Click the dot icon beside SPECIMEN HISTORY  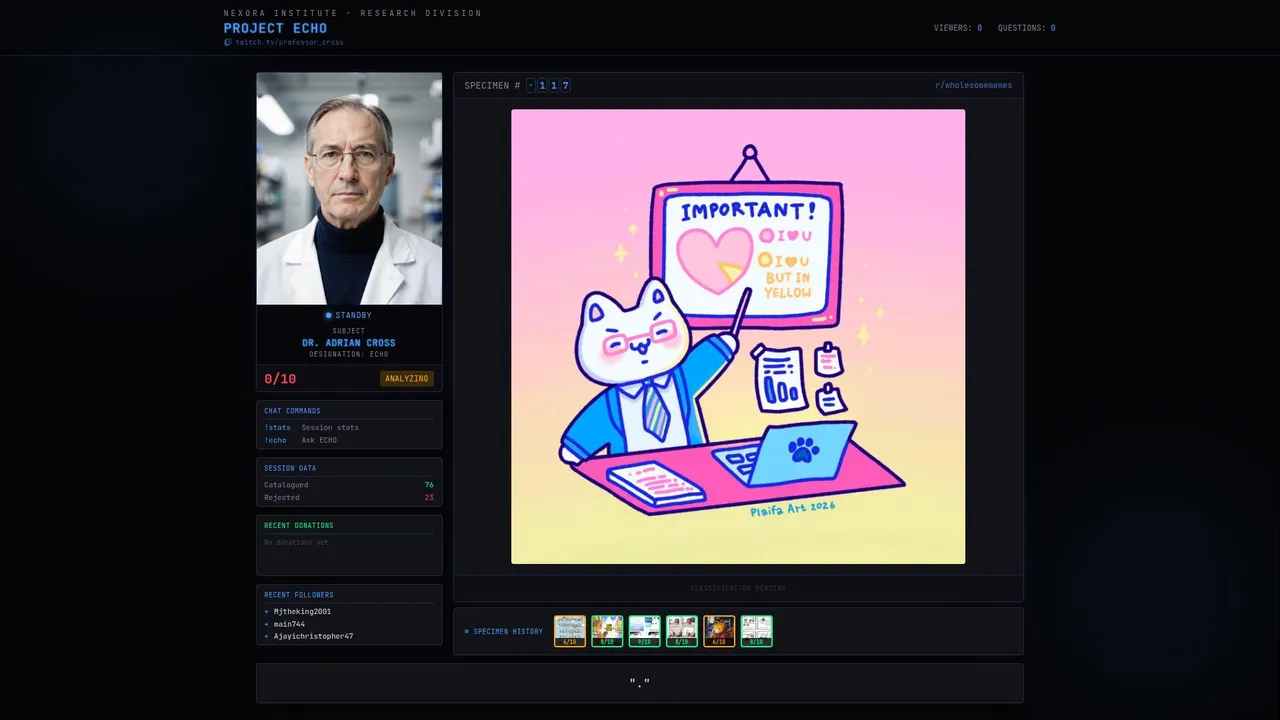pos(466,632)
